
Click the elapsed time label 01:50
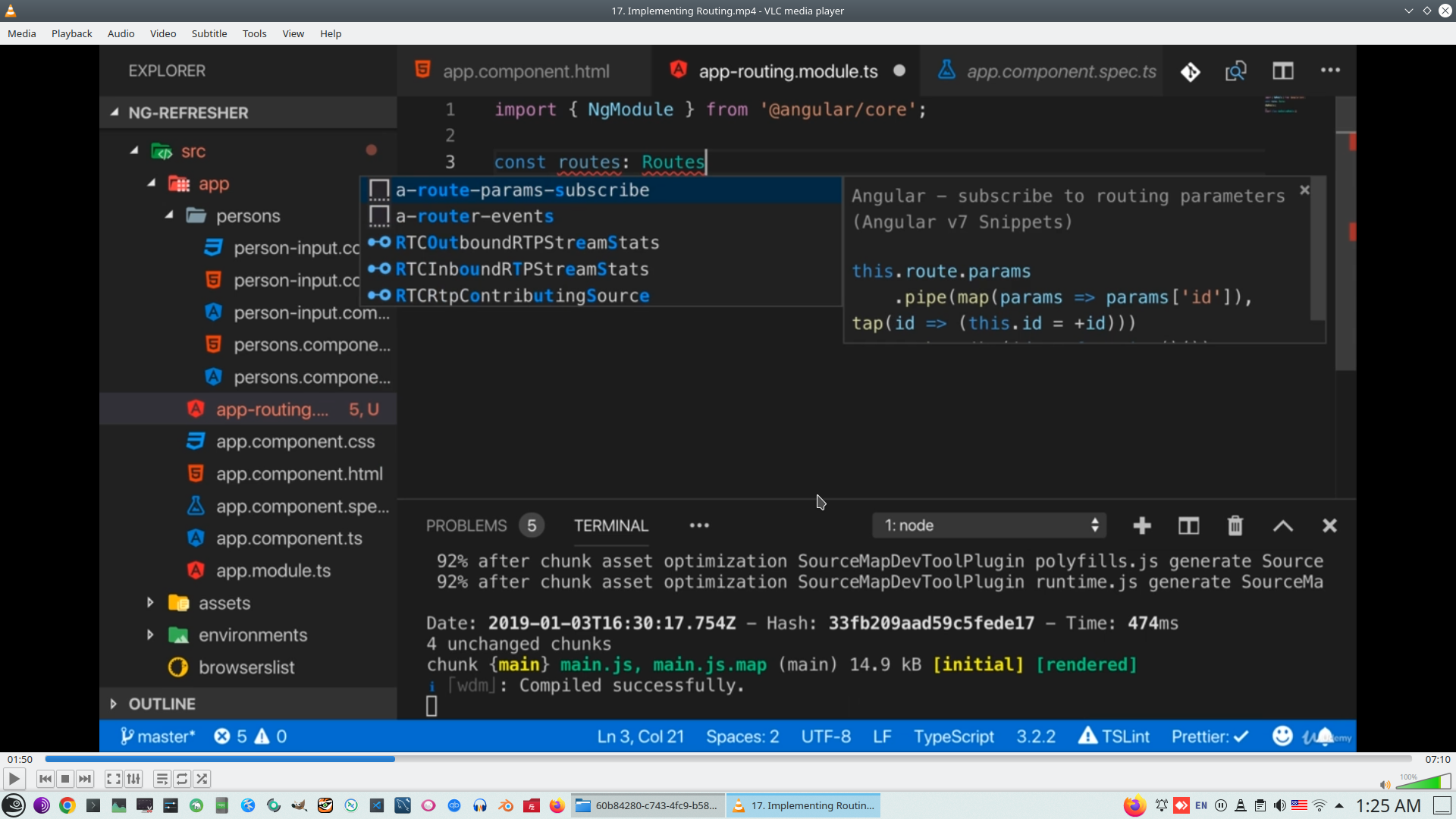[x=20, y=759]
